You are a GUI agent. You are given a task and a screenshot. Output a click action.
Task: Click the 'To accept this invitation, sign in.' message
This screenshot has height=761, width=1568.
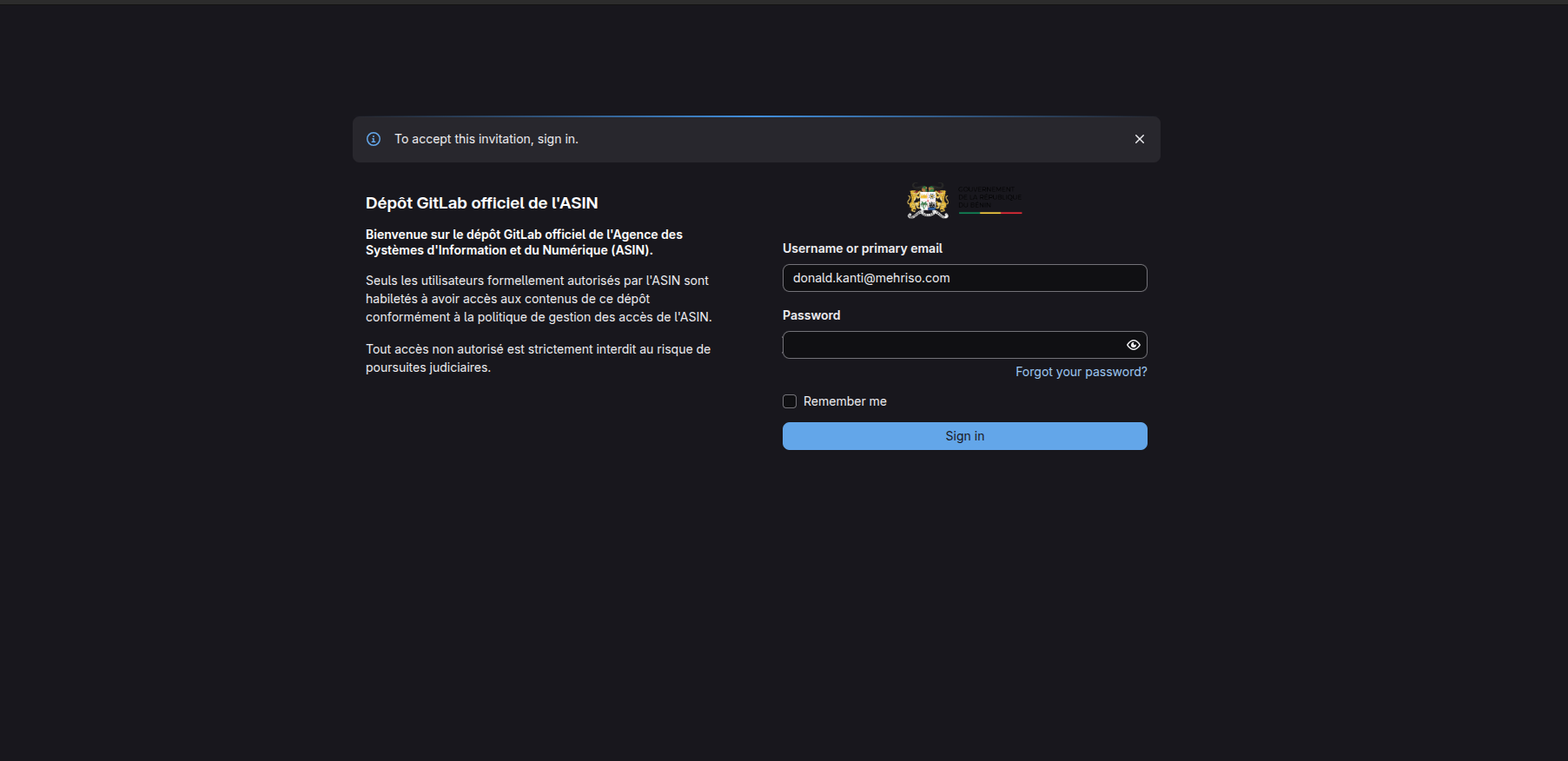[x=486, y=139]
